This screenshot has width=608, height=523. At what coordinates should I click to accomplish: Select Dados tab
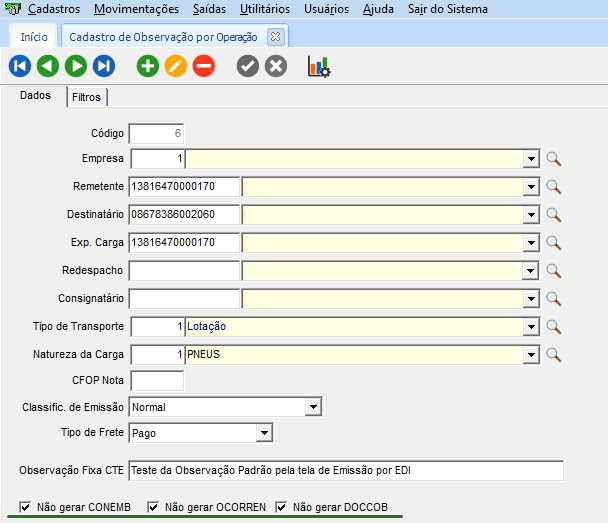pyautogui.click(x=35, y=95)
